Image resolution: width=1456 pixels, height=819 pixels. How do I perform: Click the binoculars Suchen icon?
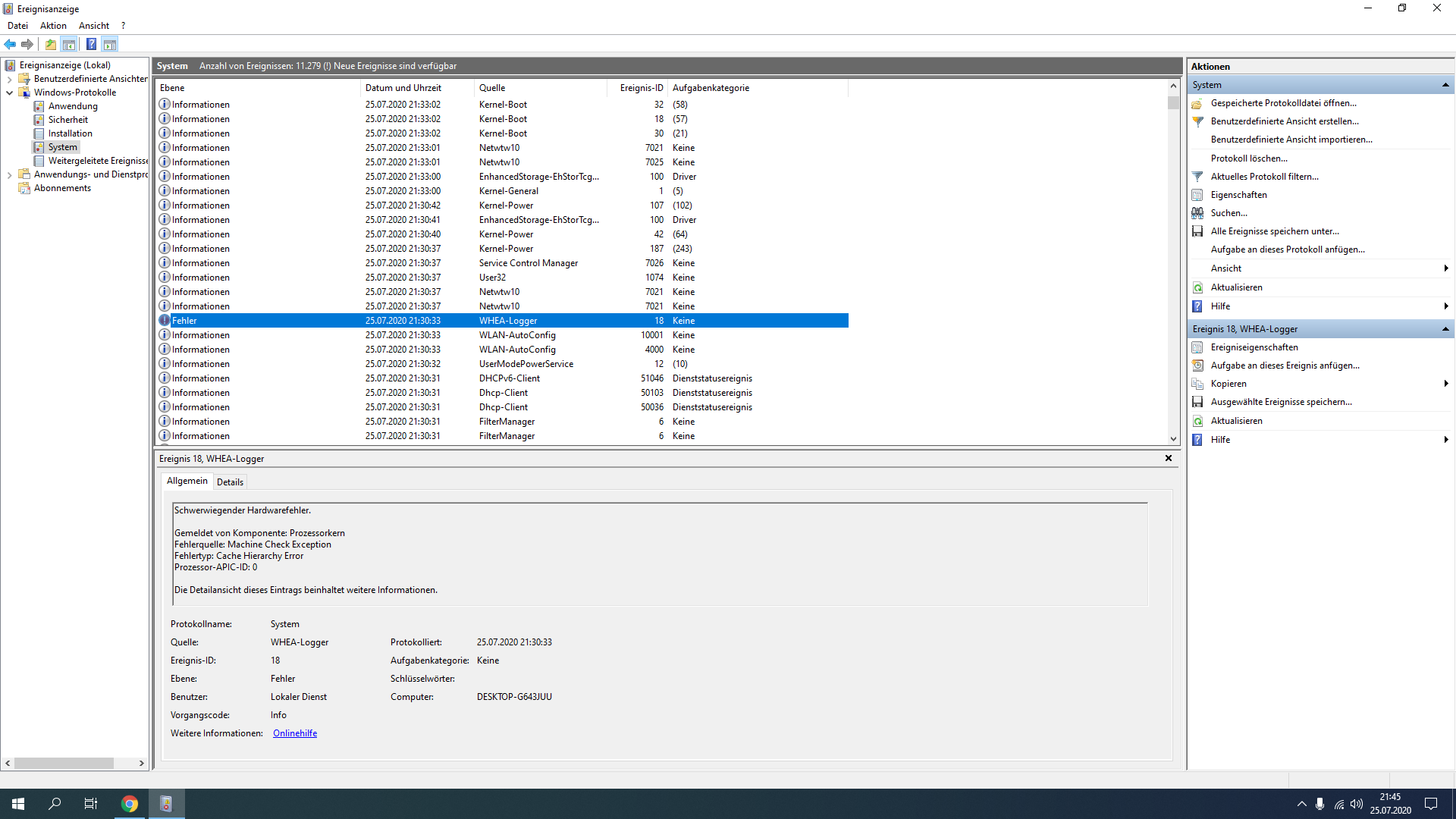pyautogui.click(x=1197, y=213)
